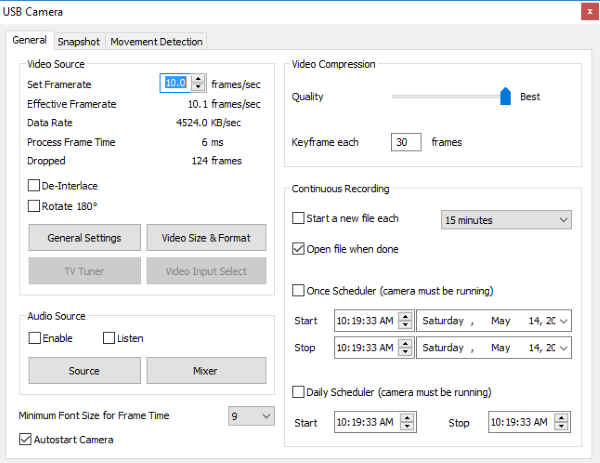Click down arrow on Once Scheduler Stop time
This screenshot has height=463, width=600.
404,352
